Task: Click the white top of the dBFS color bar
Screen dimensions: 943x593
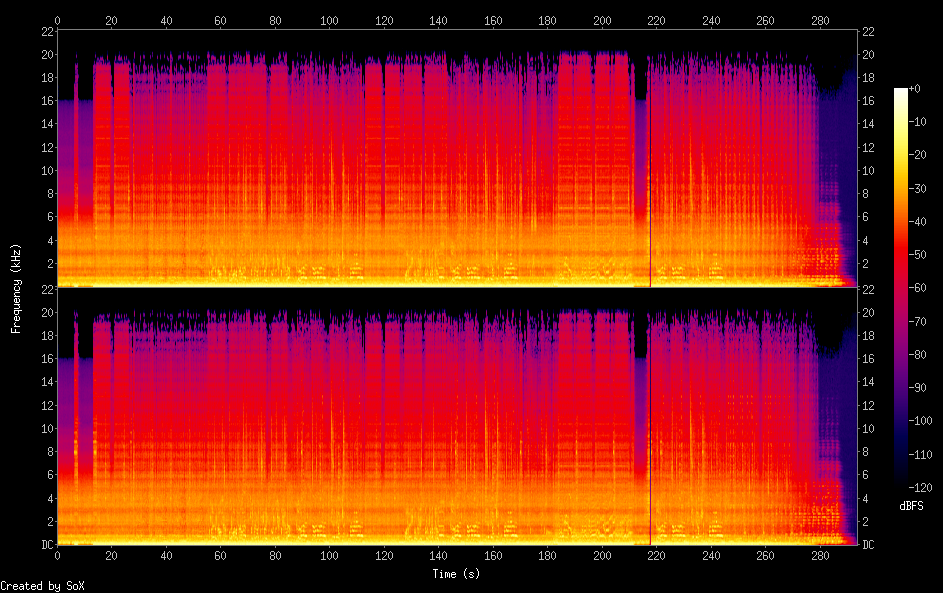Action: pyautogui.click(x=901, y=92)
